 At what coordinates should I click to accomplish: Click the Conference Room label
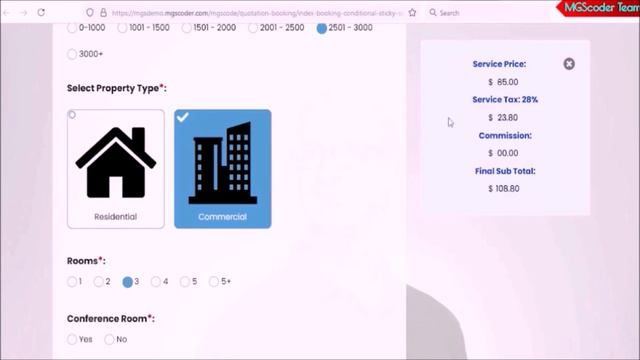(111, 319)
